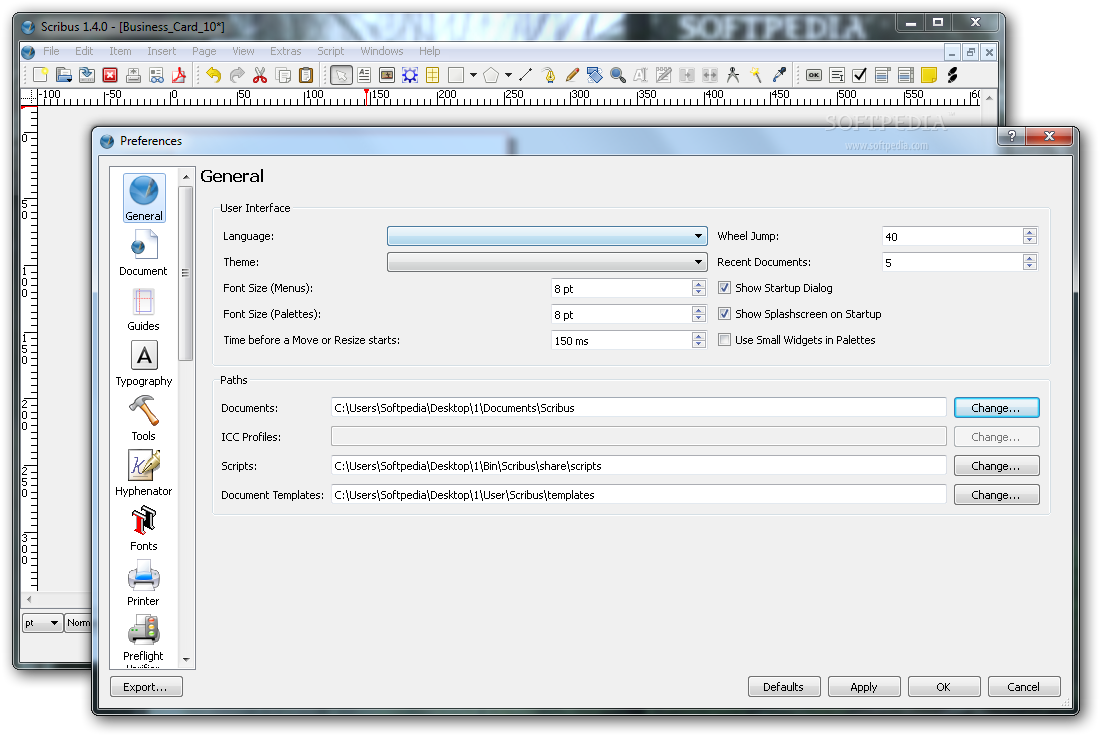
Task: Insert link annotation chain icon
Action: click(x=952, y=75)
